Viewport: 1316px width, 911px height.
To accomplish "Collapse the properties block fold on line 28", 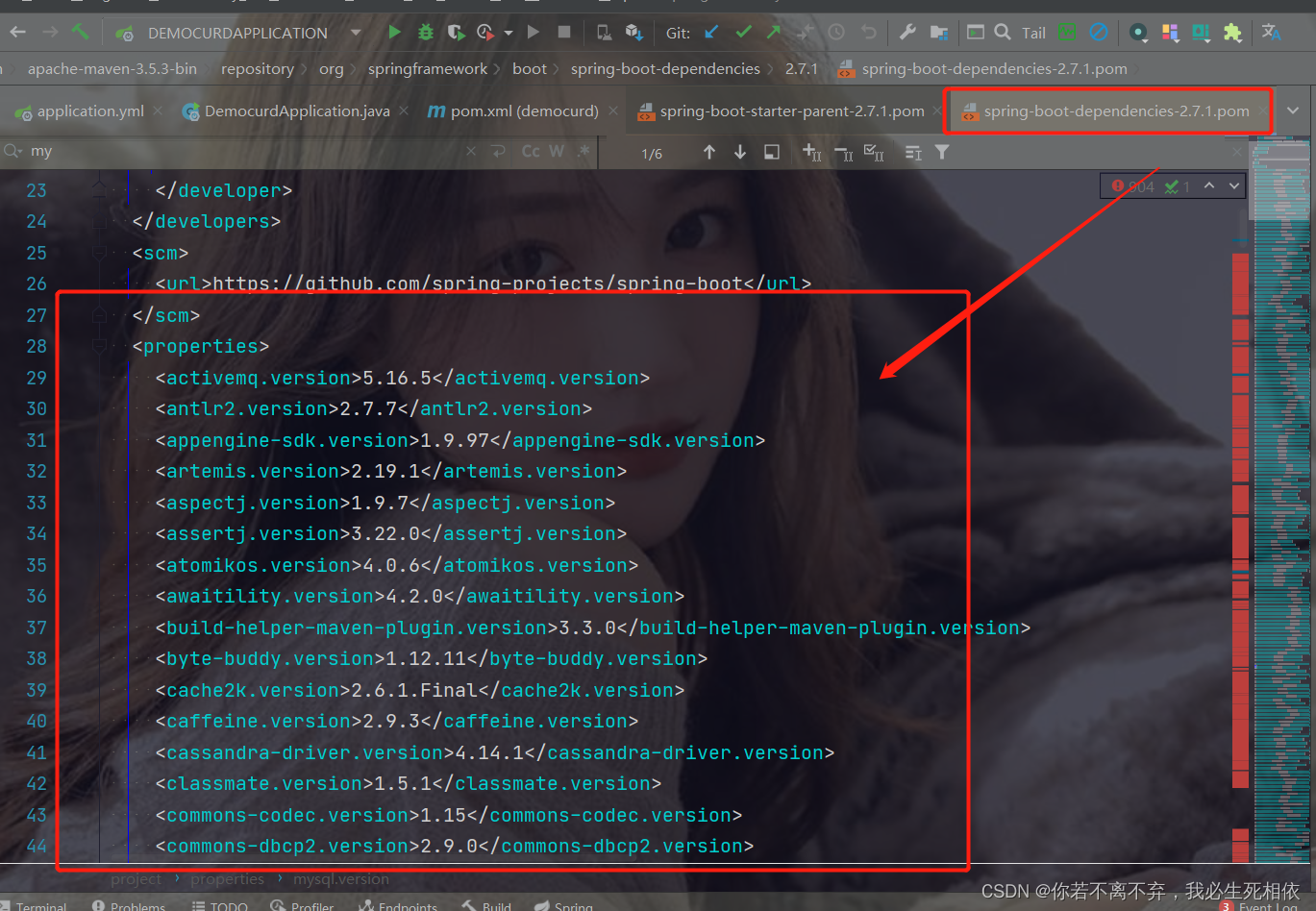I will [98, 346].
